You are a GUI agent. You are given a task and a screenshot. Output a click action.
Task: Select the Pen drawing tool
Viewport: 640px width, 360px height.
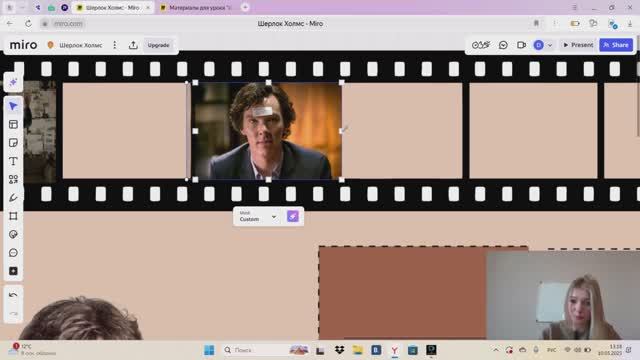[x=13, y=198]
